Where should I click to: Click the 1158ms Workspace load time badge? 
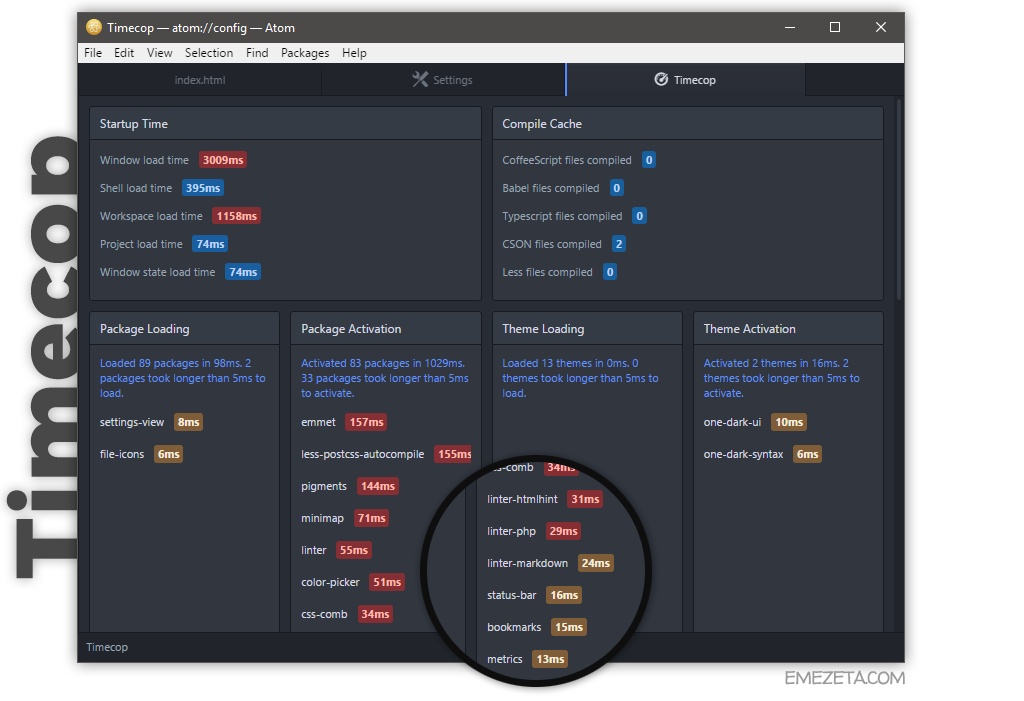pyautogui.click(x=236, y=216)
